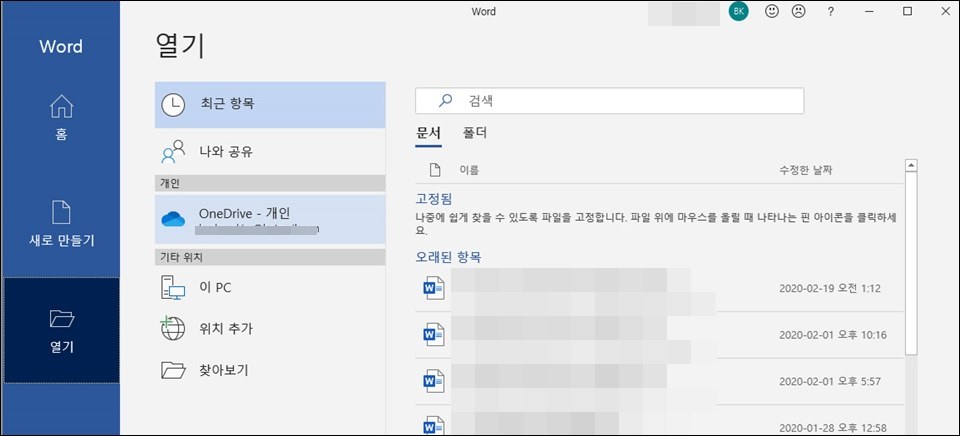Go to Home (홈) in Word sidebar
960x436 pixels.
pyautogui.click(x=61, y=119)
